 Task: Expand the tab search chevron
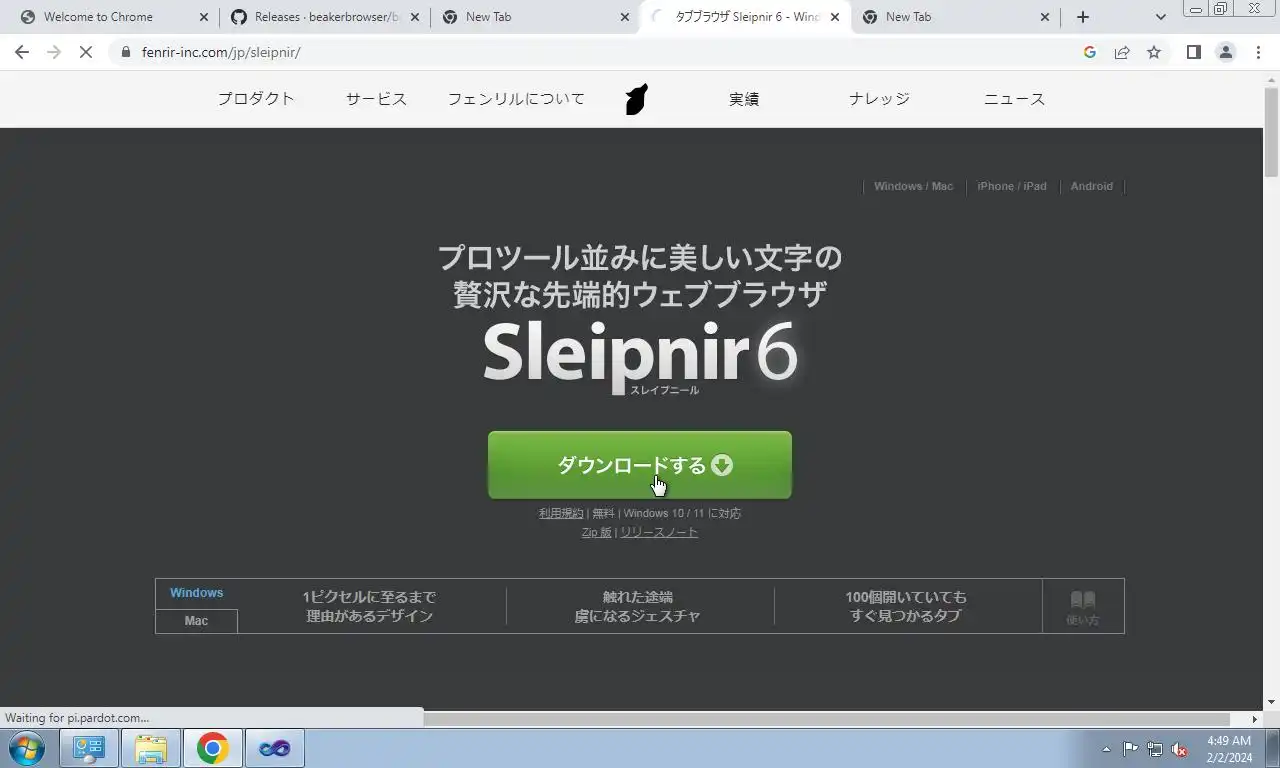(1160, 17)
